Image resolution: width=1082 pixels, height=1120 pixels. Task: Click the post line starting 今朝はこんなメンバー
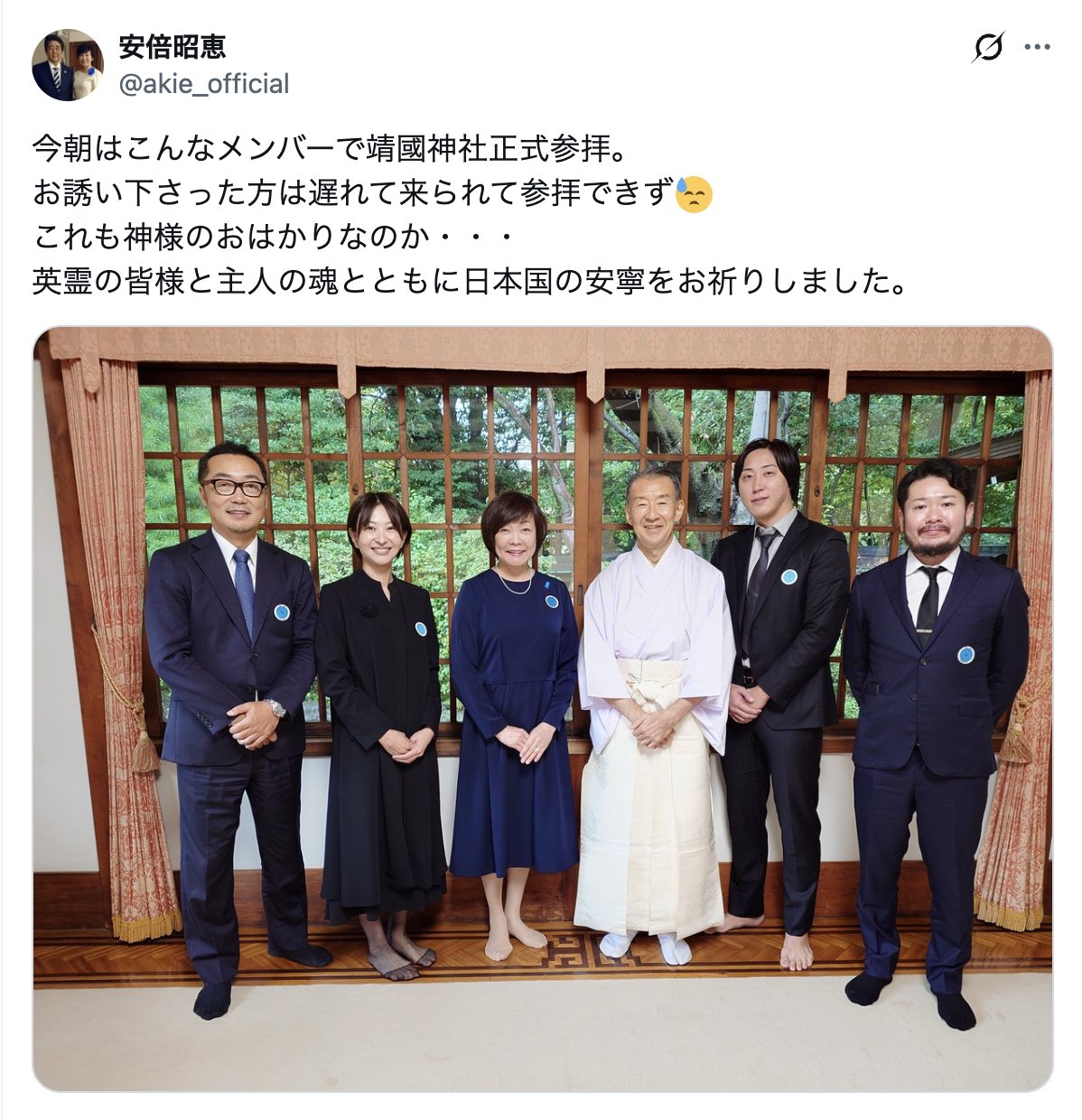pyautogui.click(x=330, y=149)
